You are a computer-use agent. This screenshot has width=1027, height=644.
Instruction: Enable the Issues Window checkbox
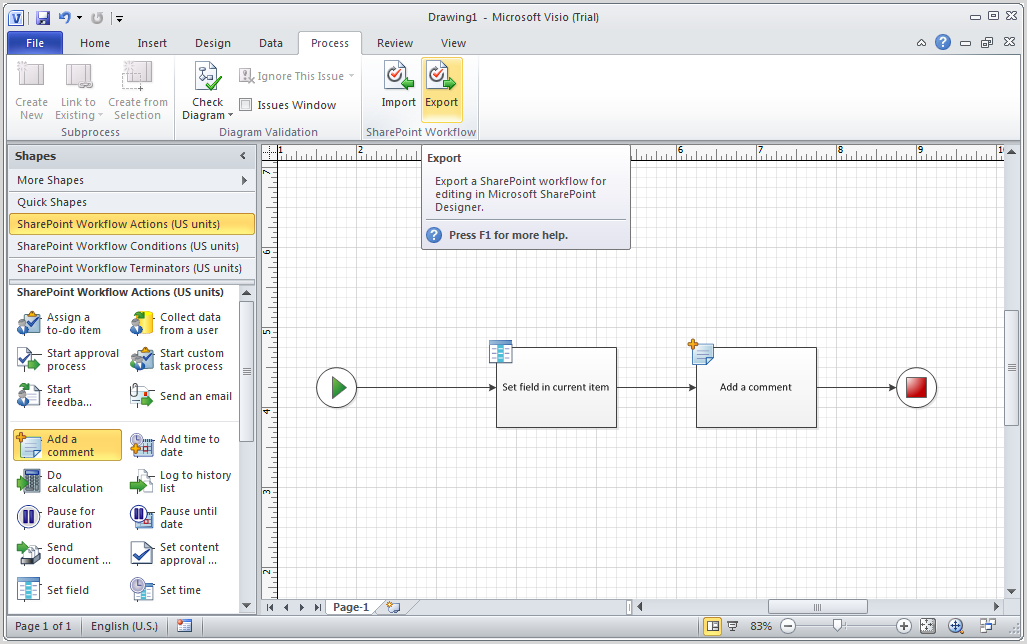point(246,105)
